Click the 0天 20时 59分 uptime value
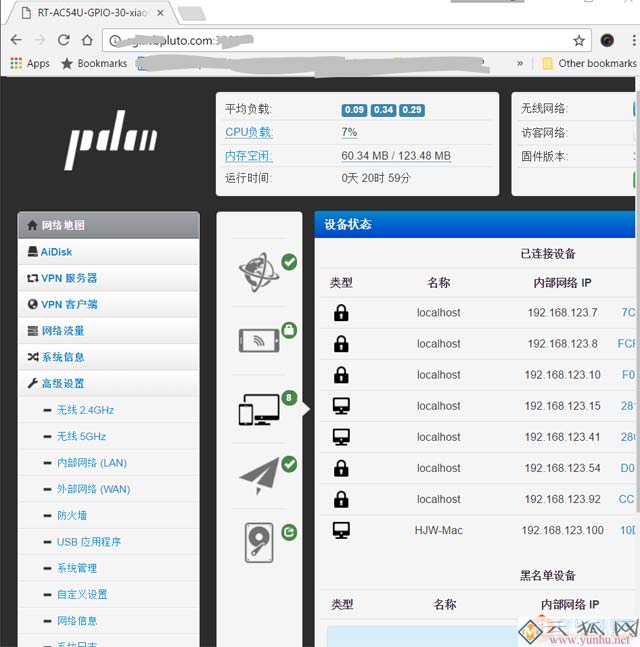Viewport: 640px width, 647px height. click(376, 178)
